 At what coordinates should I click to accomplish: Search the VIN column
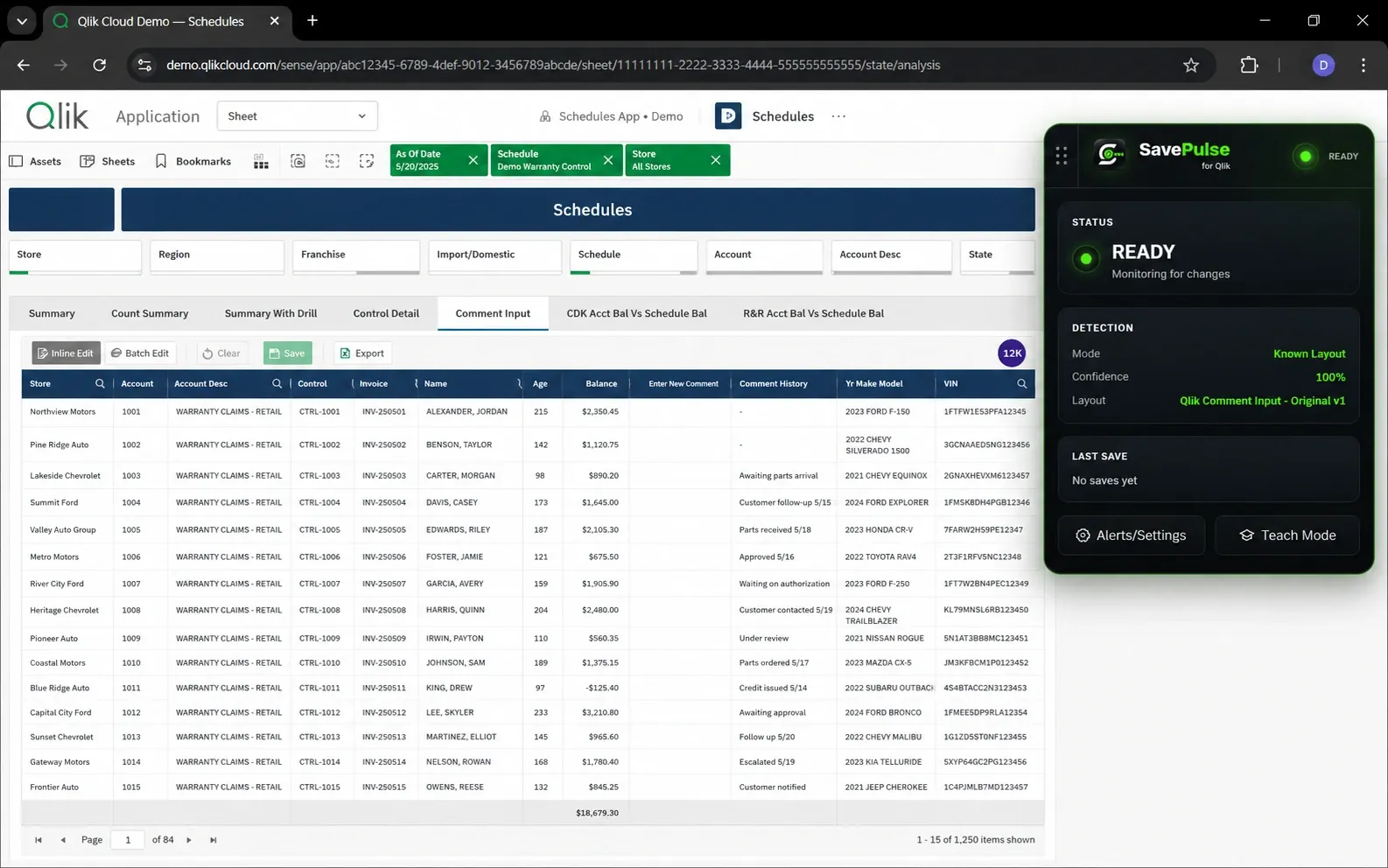[1021, 384]
